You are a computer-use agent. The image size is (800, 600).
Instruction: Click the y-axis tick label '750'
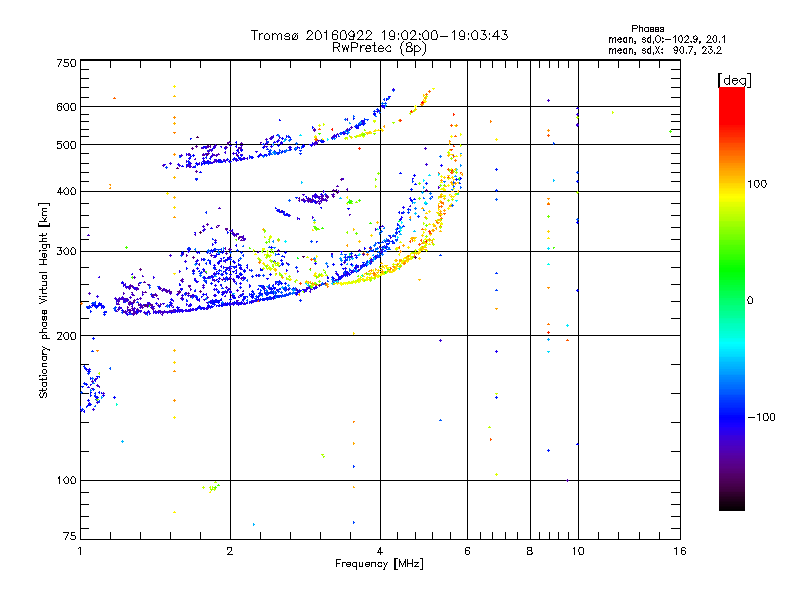pyautogui.click(x=66, y=63)
